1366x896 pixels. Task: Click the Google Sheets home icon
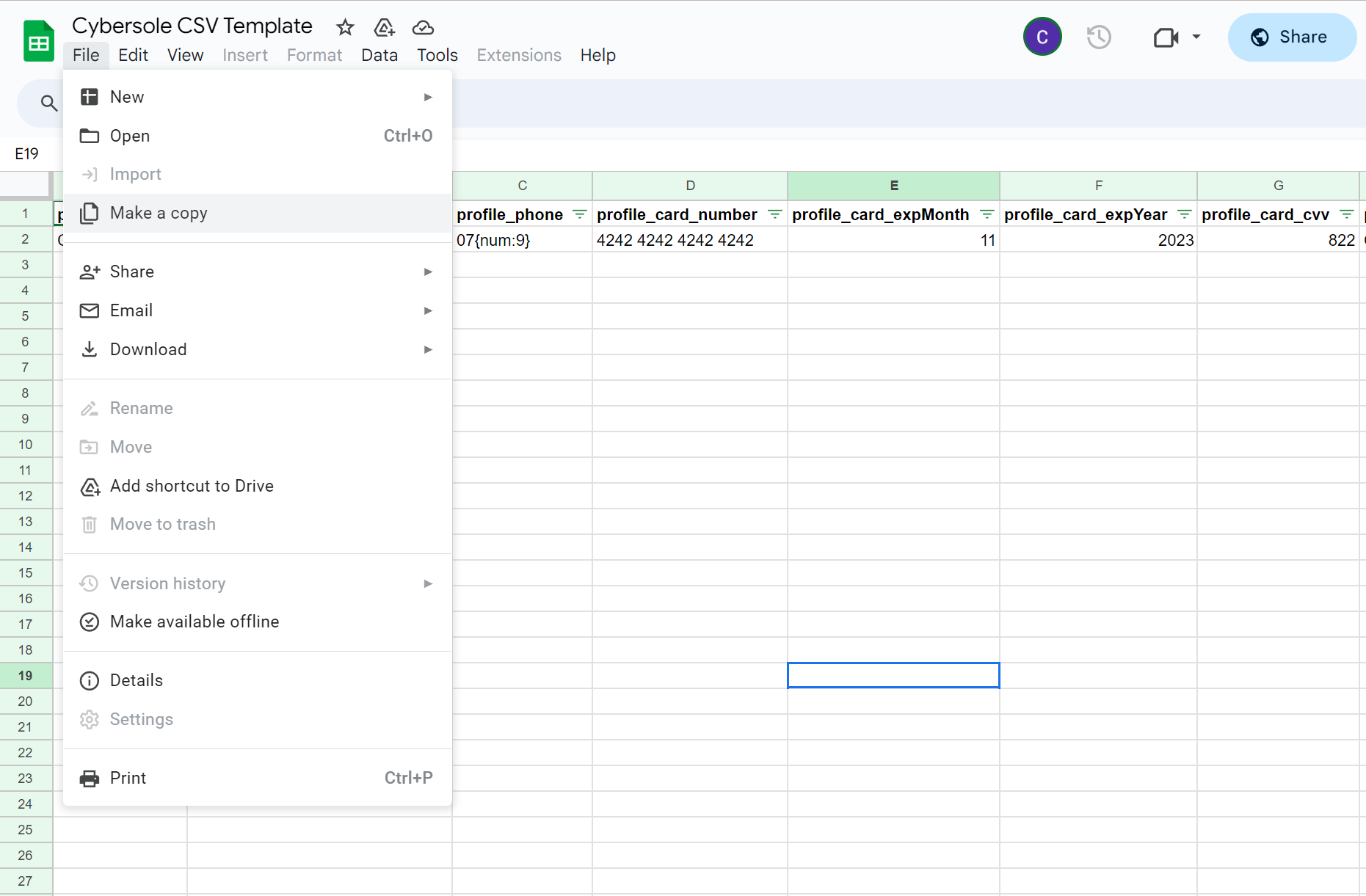click(38, 41)
